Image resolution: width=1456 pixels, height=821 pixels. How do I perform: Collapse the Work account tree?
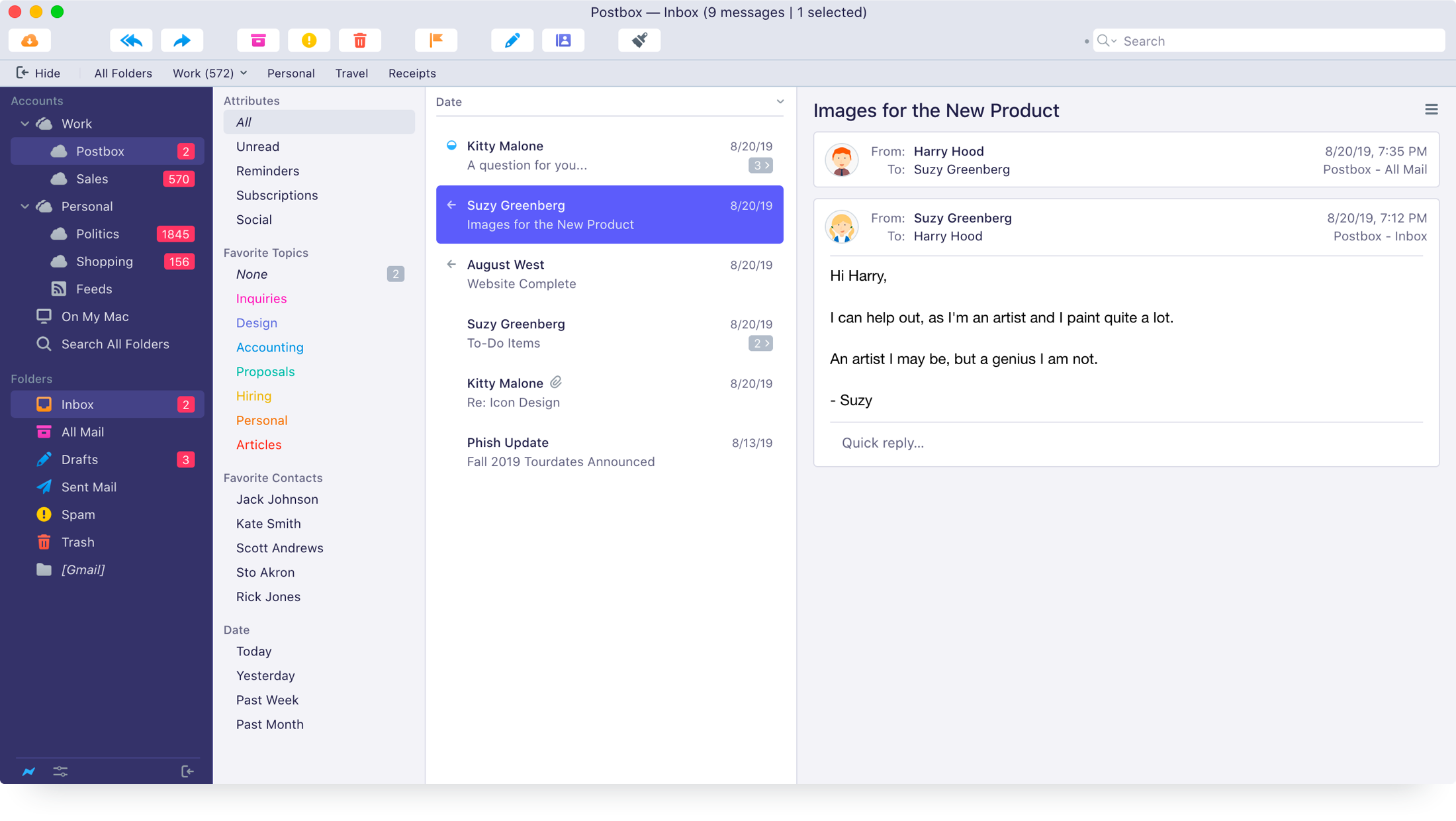(25, 124)
